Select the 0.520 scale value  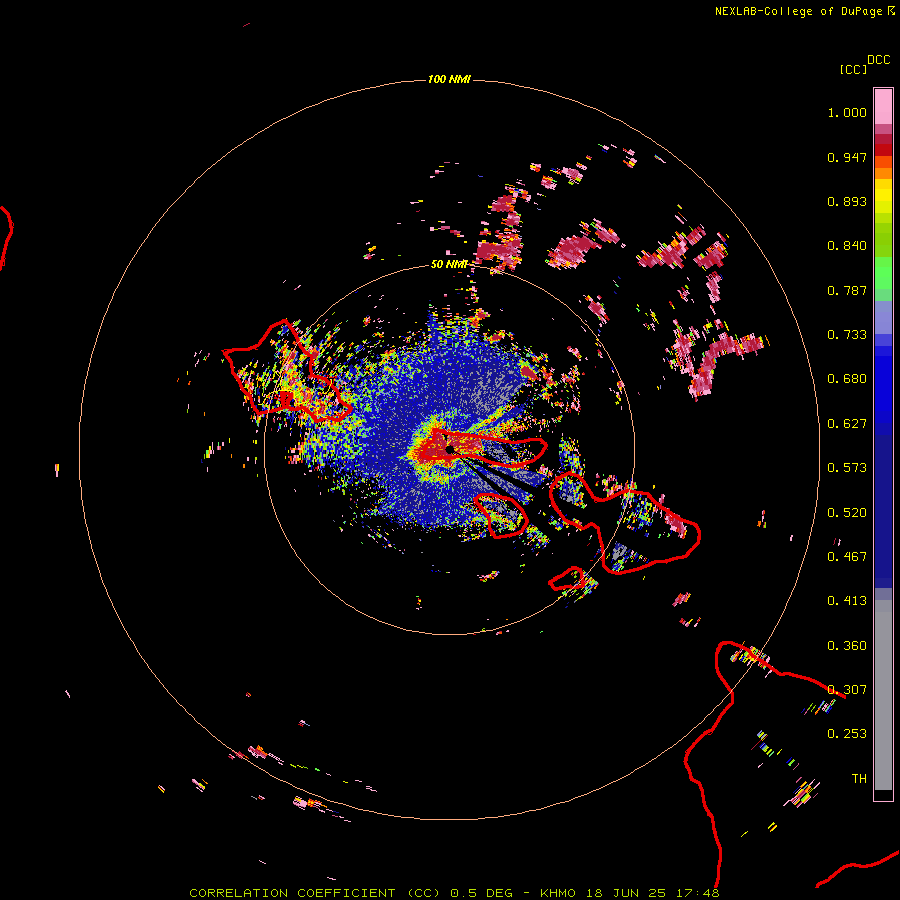coord(847,513)
